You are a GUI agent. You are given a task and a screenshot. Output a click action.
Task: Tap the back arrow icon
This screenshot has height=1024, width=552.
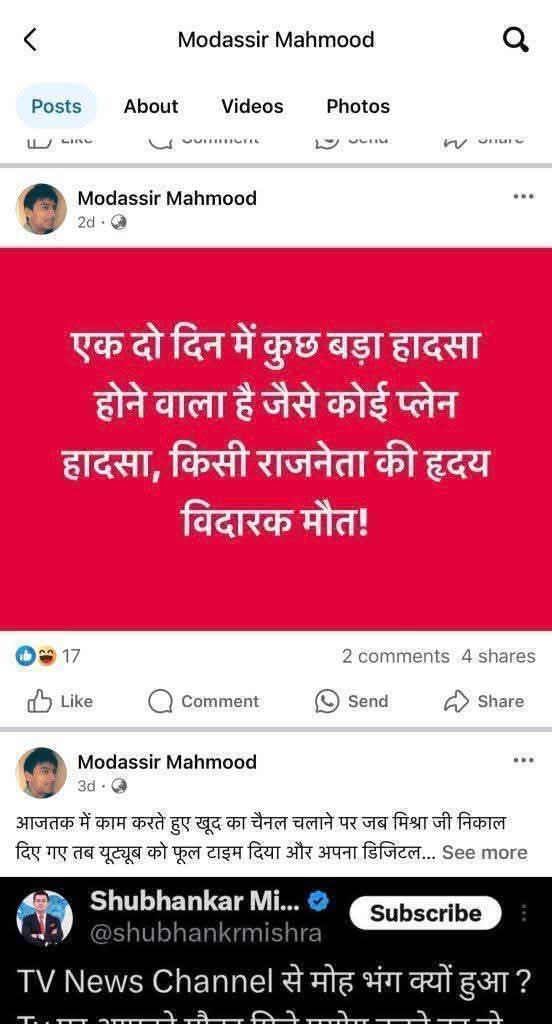pos(30,40)
